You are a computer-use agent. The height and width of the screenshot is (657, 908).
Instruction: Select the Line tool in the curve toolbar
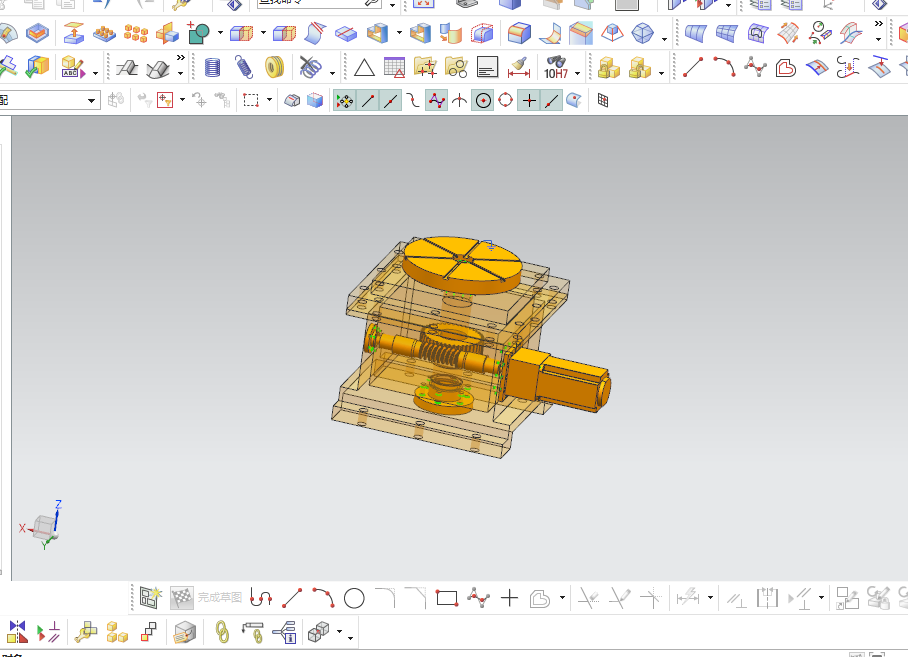[x=693, y=68]
